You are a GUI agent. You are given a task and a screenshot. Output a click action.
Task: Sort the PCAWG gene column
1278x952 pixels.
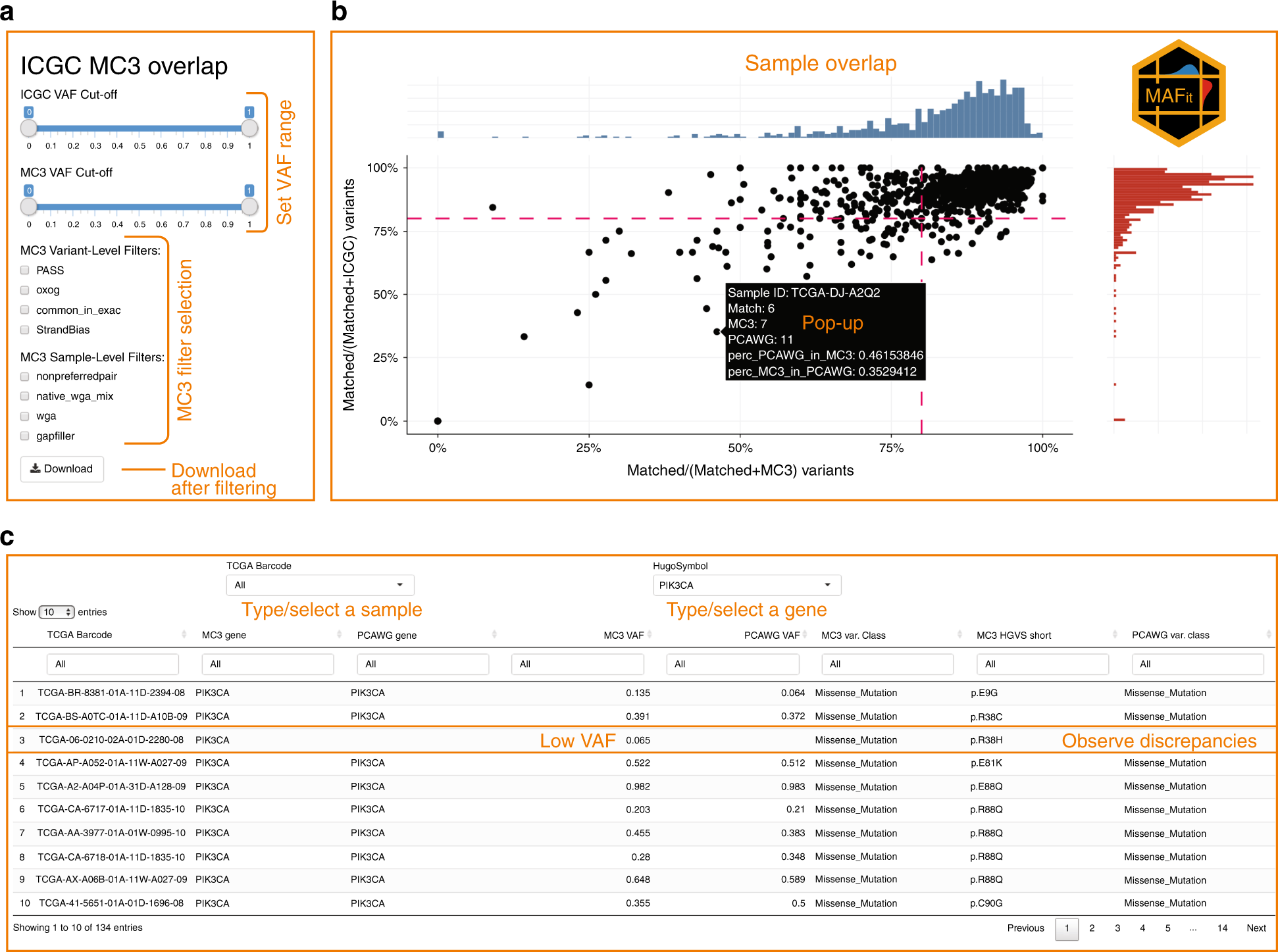494,634
